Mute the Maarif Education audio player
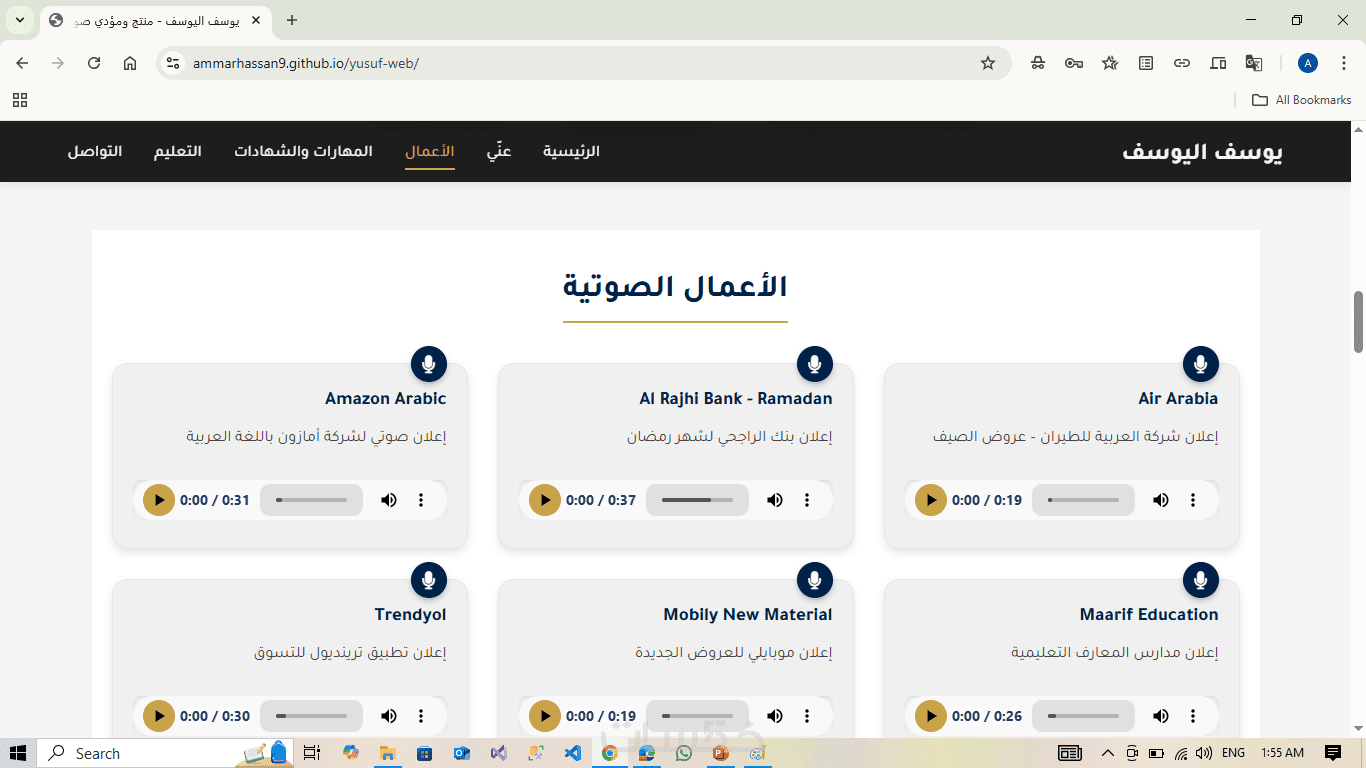This screenshot has height=768, width=1366. [1161, 716]
